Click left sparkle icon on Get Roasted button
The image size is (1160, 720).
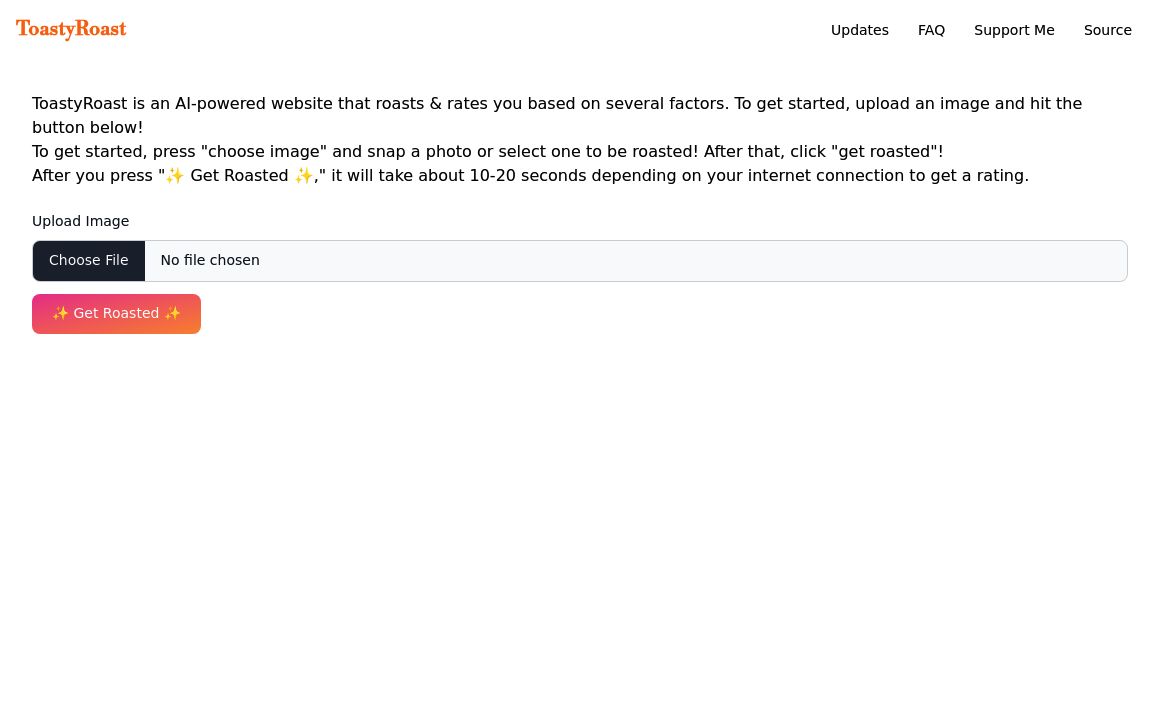tap(60, 314)
